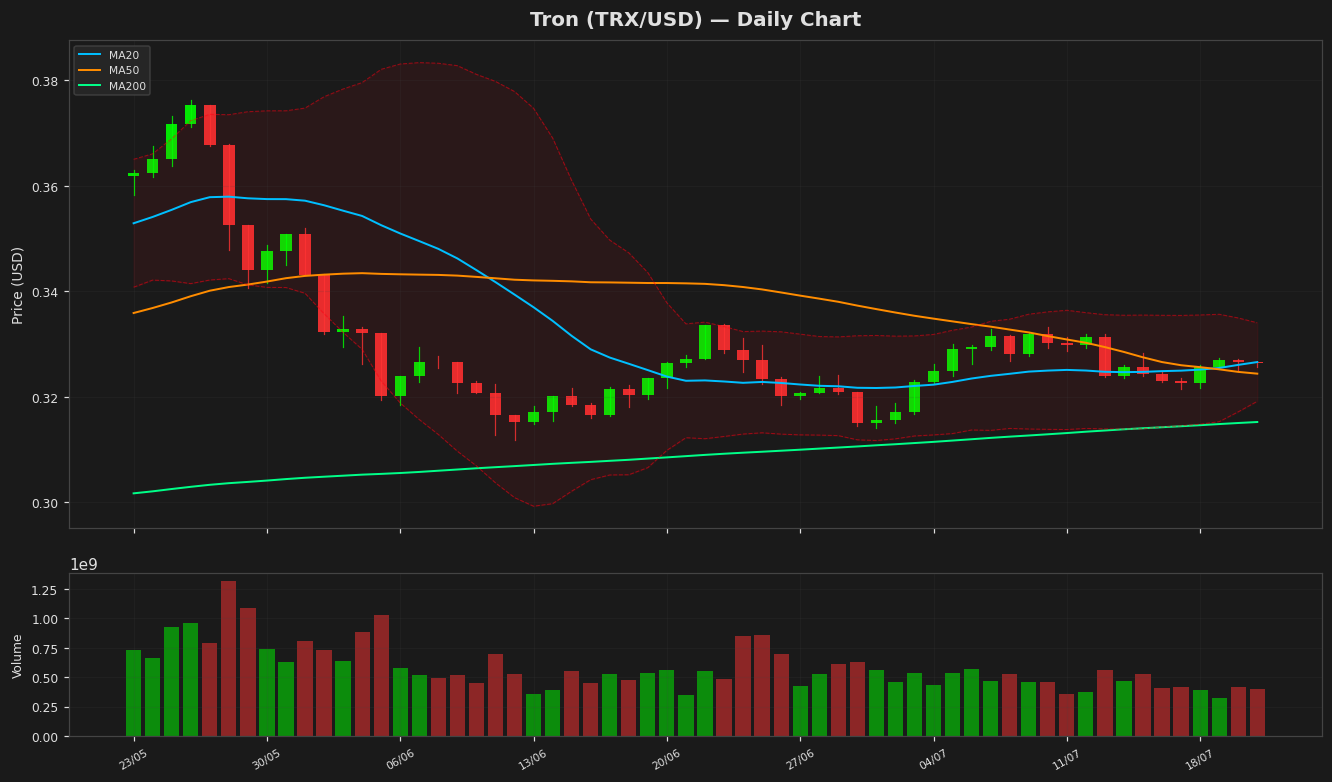Click the 1.25 volume tick label
Image resolution: width=1332 pixels, height=782 pixels.
coord(44,590)
